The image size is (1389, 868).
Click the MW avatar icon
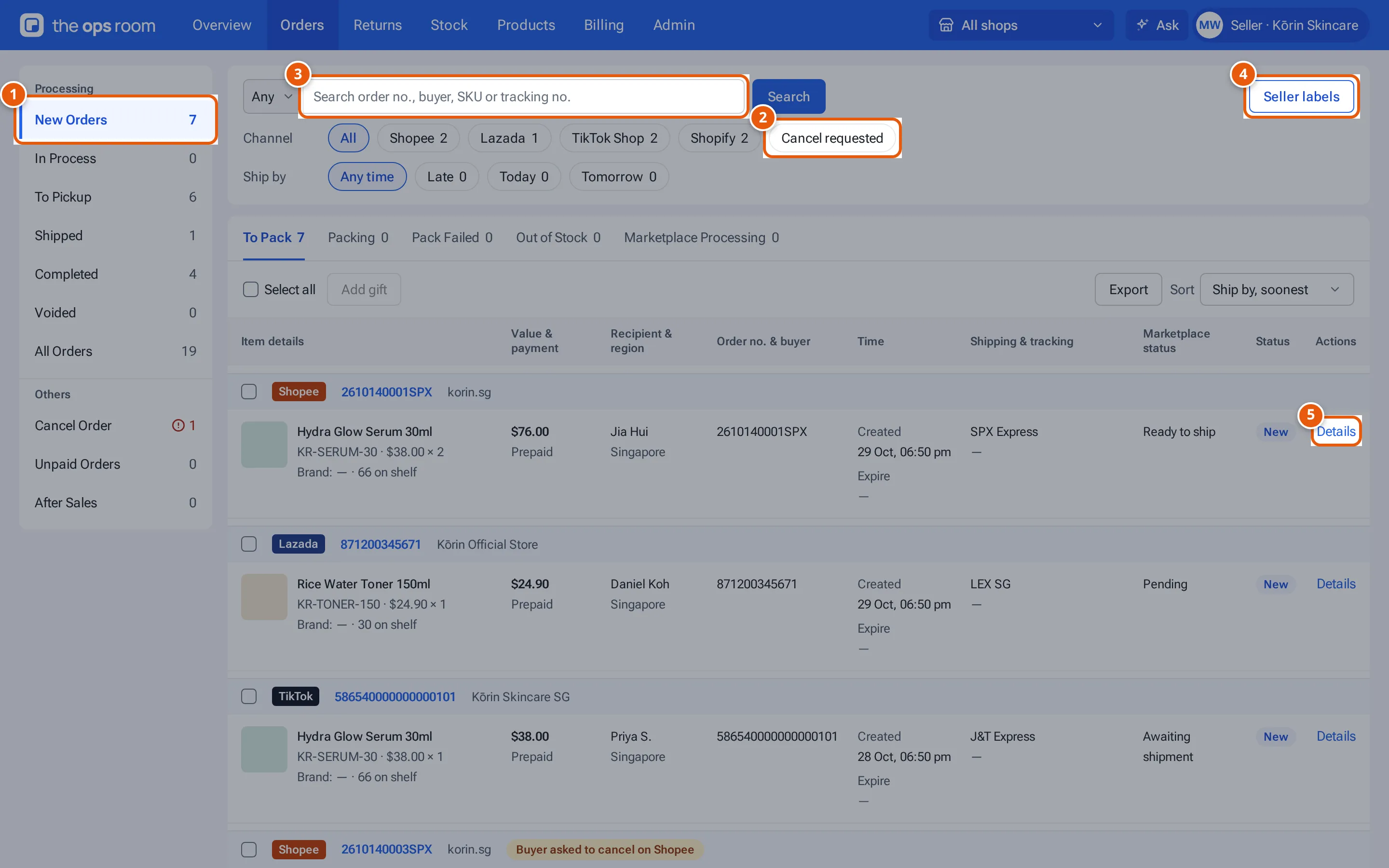point(1210,25)
